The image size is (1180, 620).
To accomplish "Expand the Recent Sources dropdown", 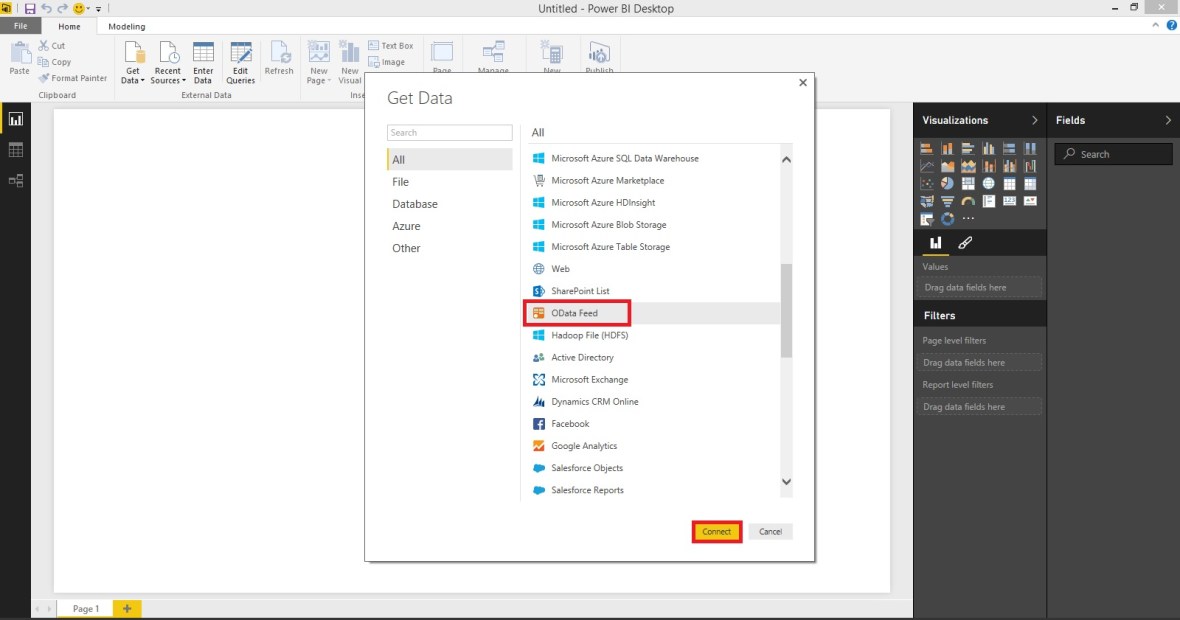I will tap(185, 80).
